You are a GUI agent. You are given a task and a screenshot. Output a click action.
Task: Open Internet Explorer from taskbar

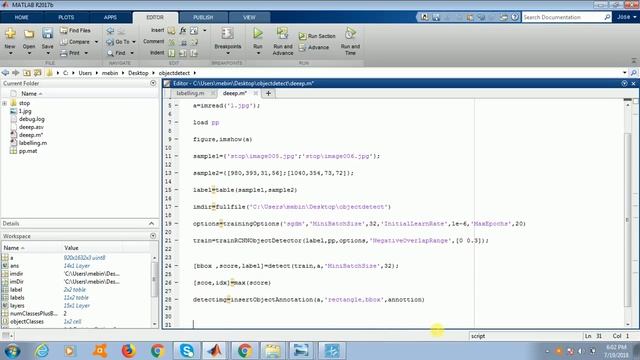tap(42, 351)
